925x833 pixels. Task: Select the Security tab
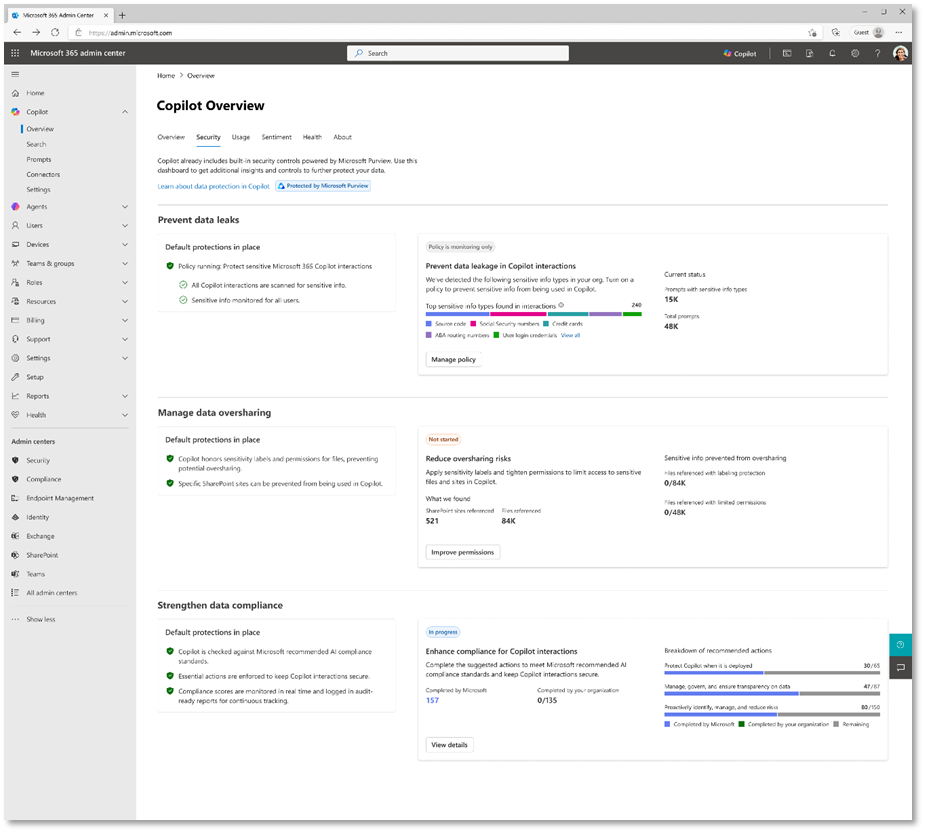208,137
